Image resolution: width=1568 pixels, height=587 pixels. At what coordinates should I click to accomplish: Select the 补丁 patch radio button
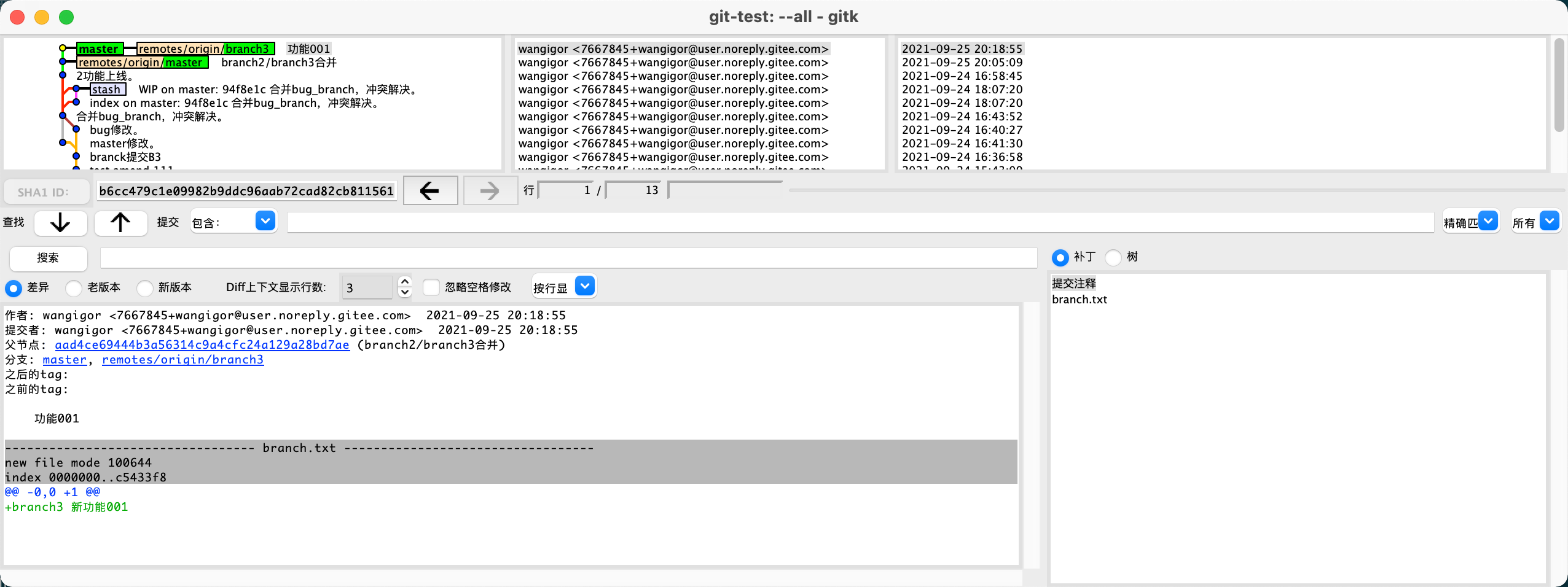(1060, 257)
